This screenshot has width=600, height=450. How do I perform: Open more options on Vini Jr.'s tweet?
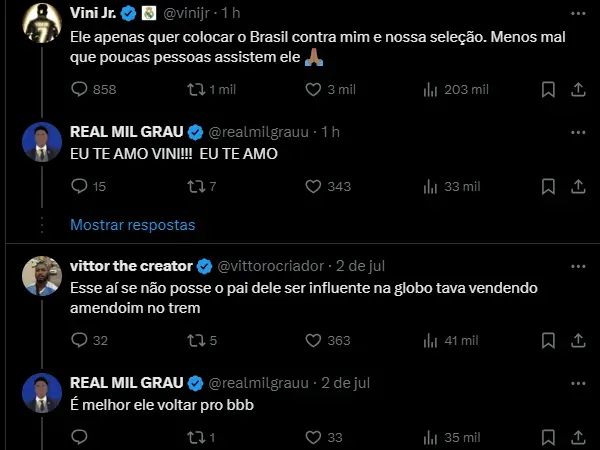coord(577,12)
